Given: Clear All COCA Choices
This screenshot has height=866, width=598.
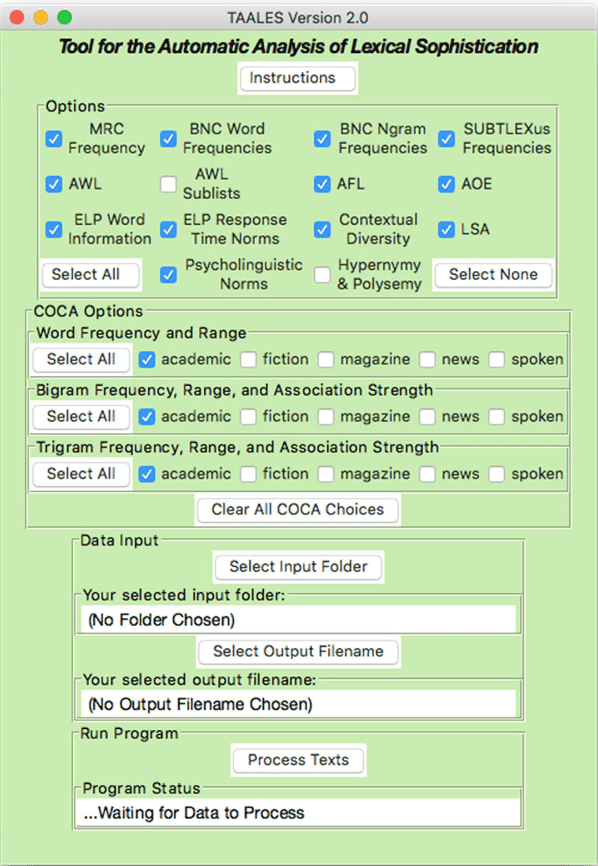Looking at the screenshot, I should pos(297,509).
